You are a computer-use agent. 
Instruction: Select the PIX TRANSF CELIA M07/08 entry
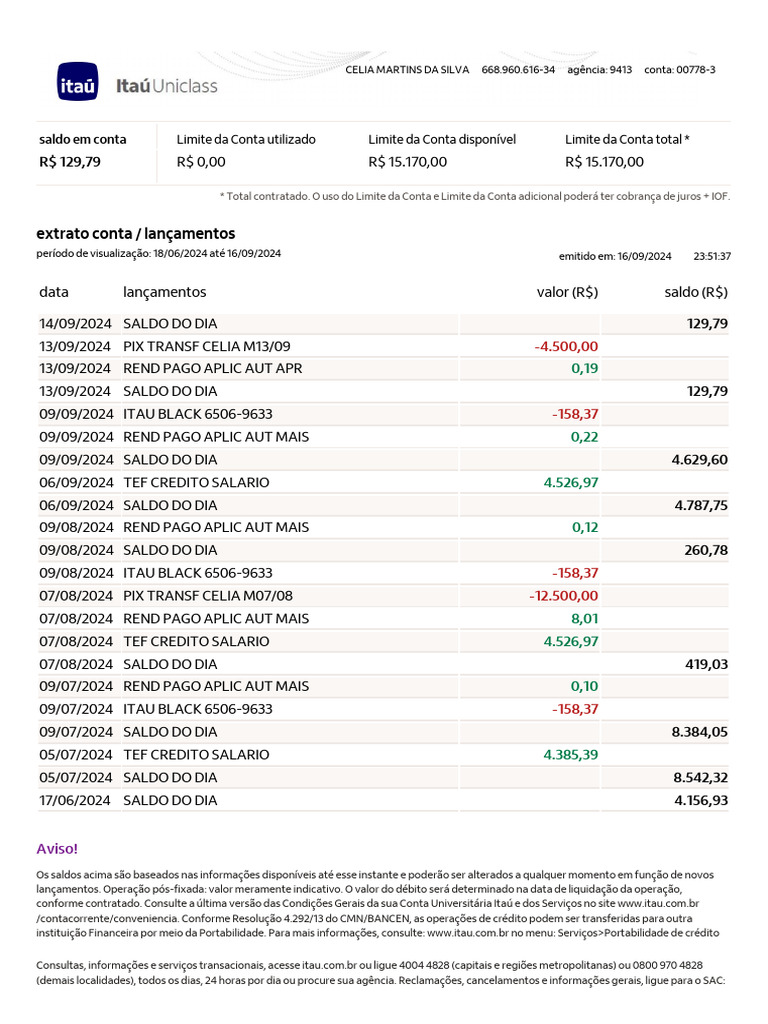coord(206,596)
